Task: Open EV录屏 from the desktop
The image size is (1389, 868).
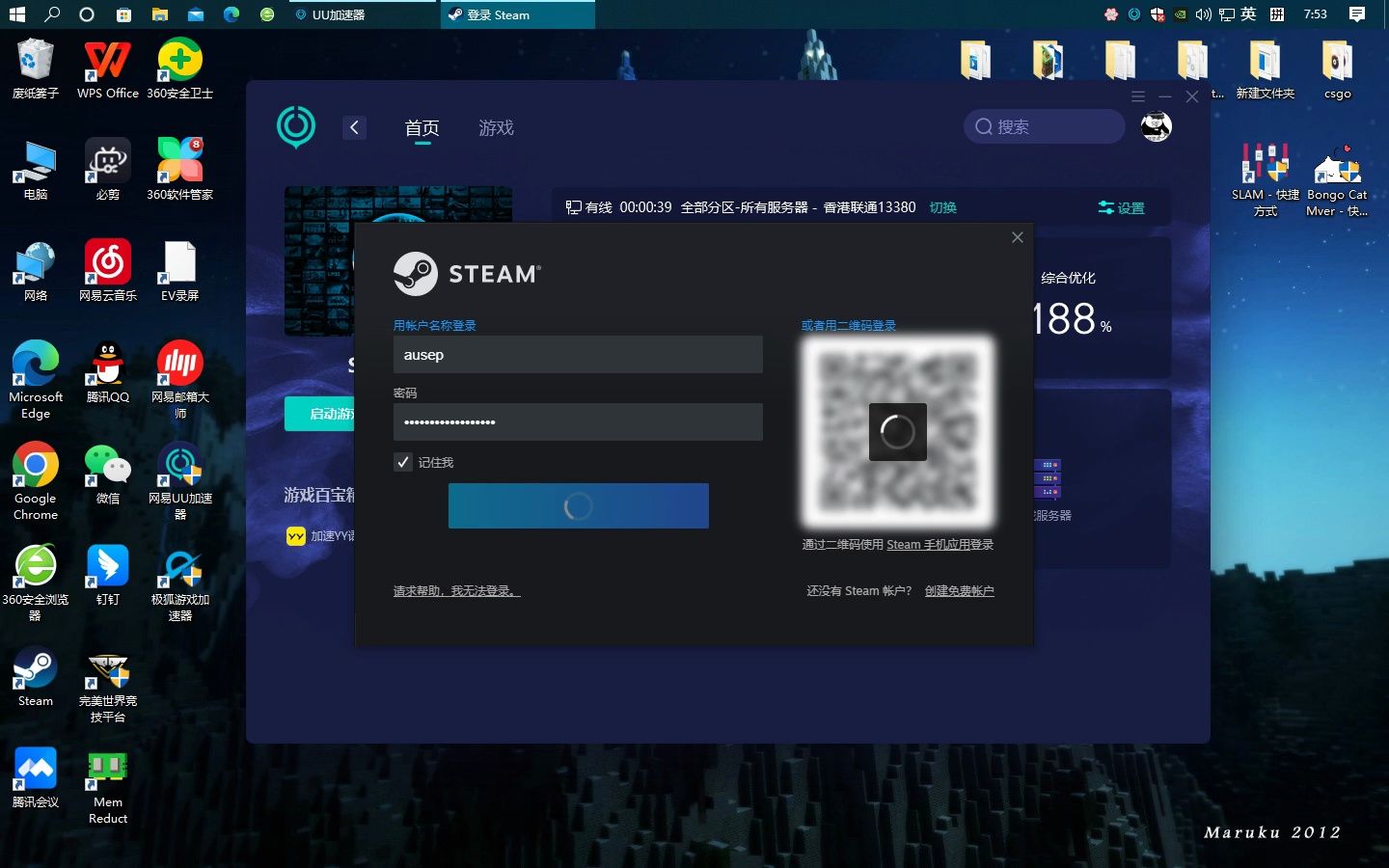Action: 178,260
